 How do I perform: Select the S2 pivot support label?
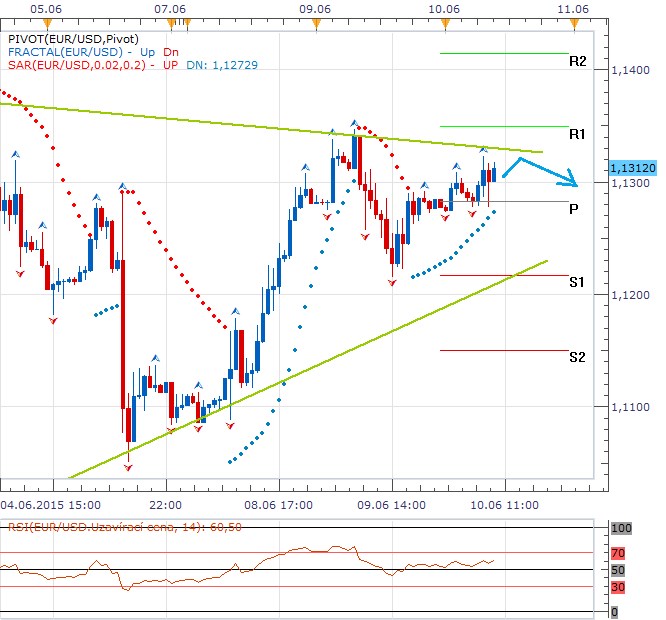pyautogui.click(x=577, y=357)
